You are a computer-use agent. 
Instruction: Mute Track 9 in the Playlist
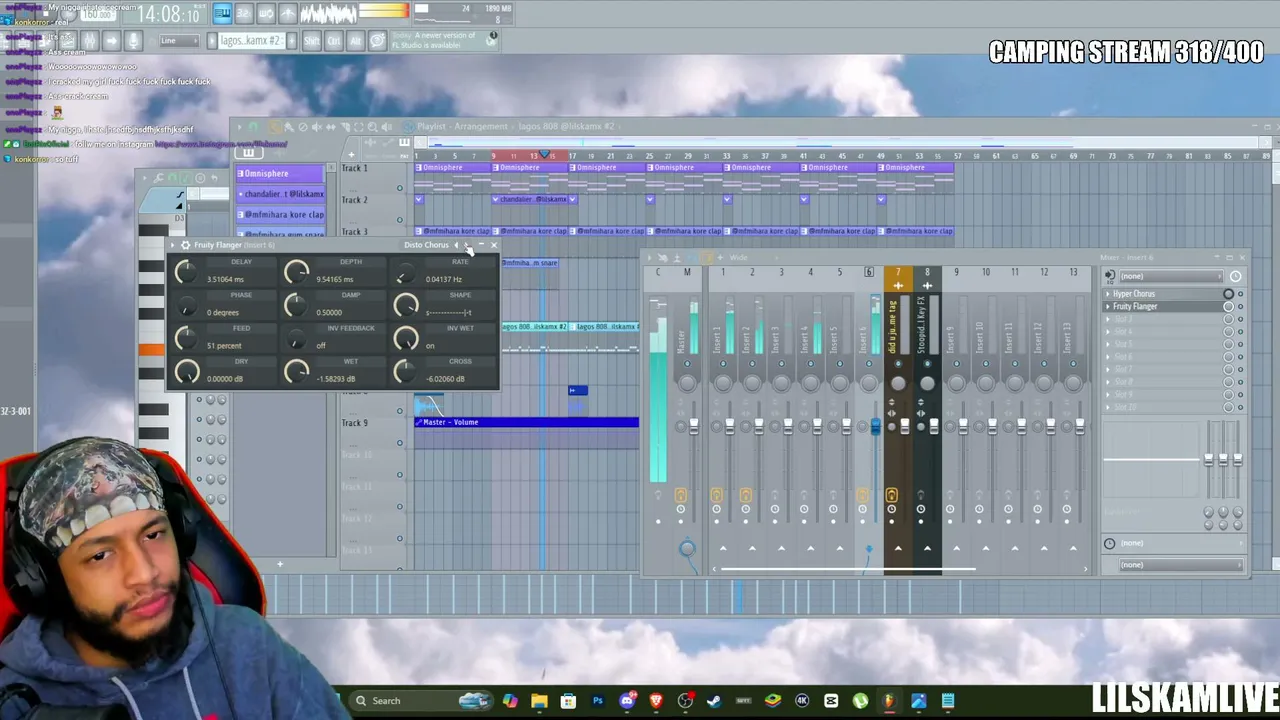click(x=399, y=443)
